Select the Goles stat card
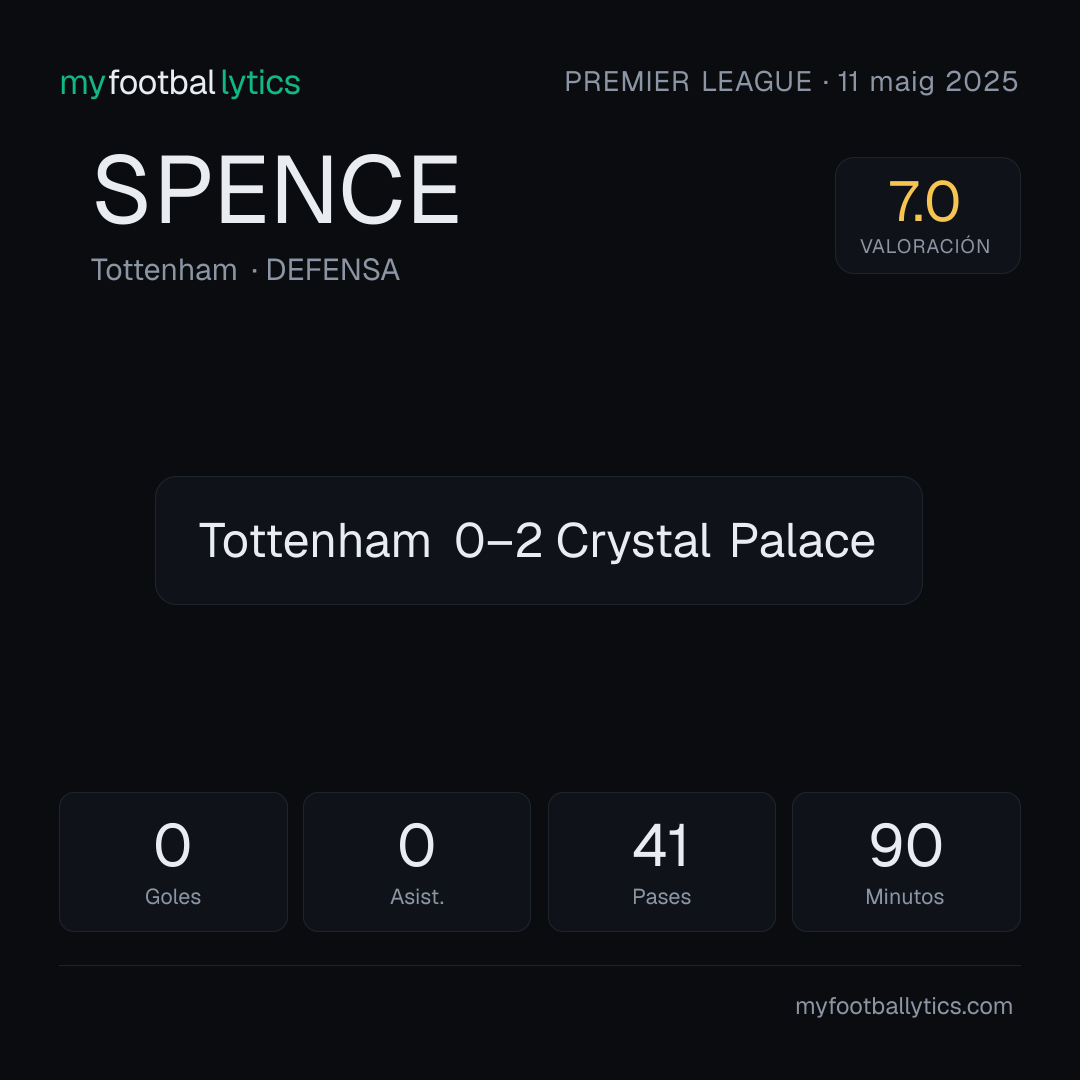This screenshot has width=1080, height=1080. coord(173,862)
